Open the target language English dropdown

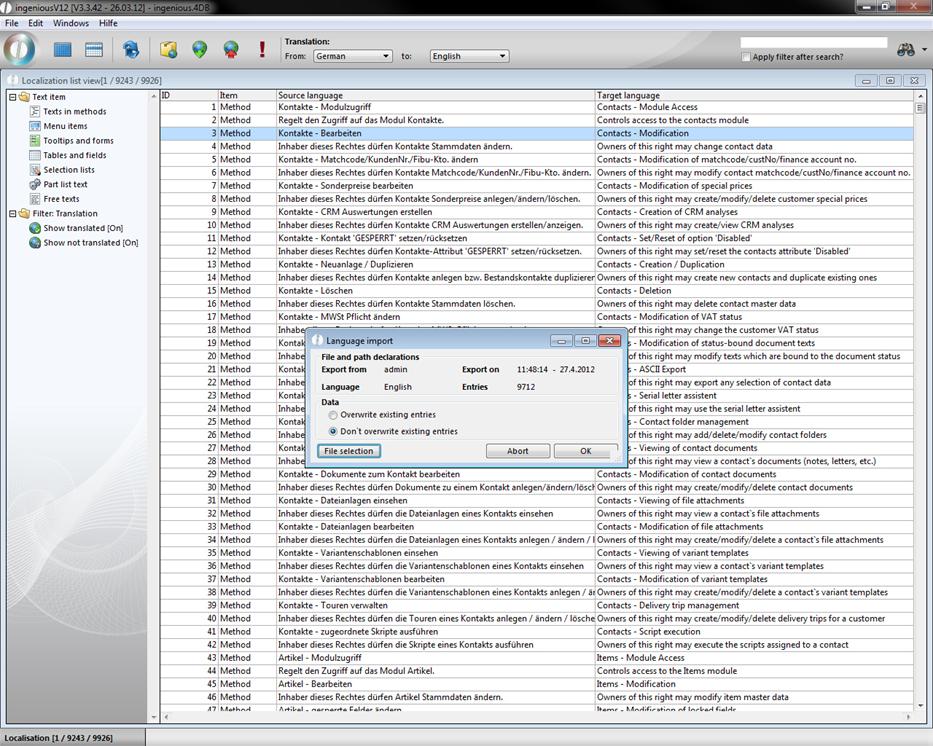coord(469,56)
